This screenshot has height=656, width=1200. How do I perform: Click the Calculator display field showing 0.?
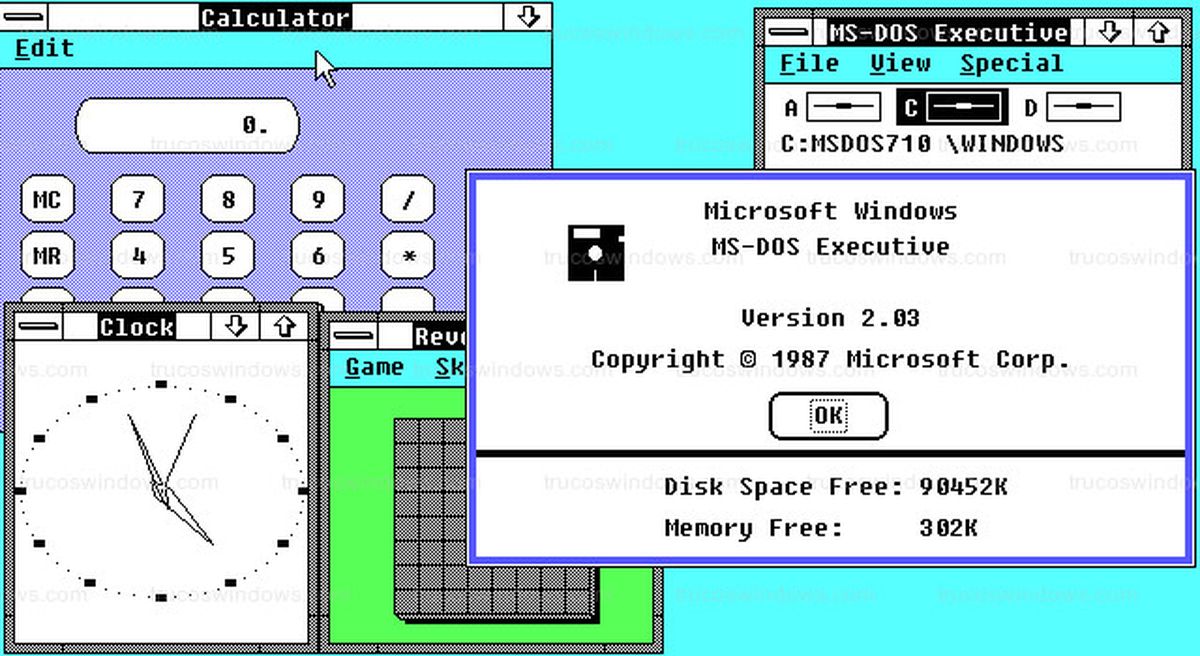187,125
